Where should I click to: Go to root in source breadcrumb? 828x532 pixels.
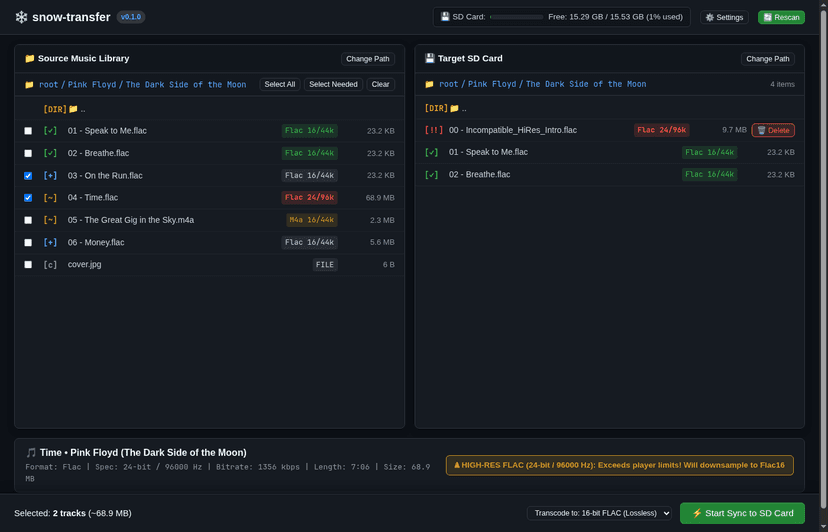(49, 85)
